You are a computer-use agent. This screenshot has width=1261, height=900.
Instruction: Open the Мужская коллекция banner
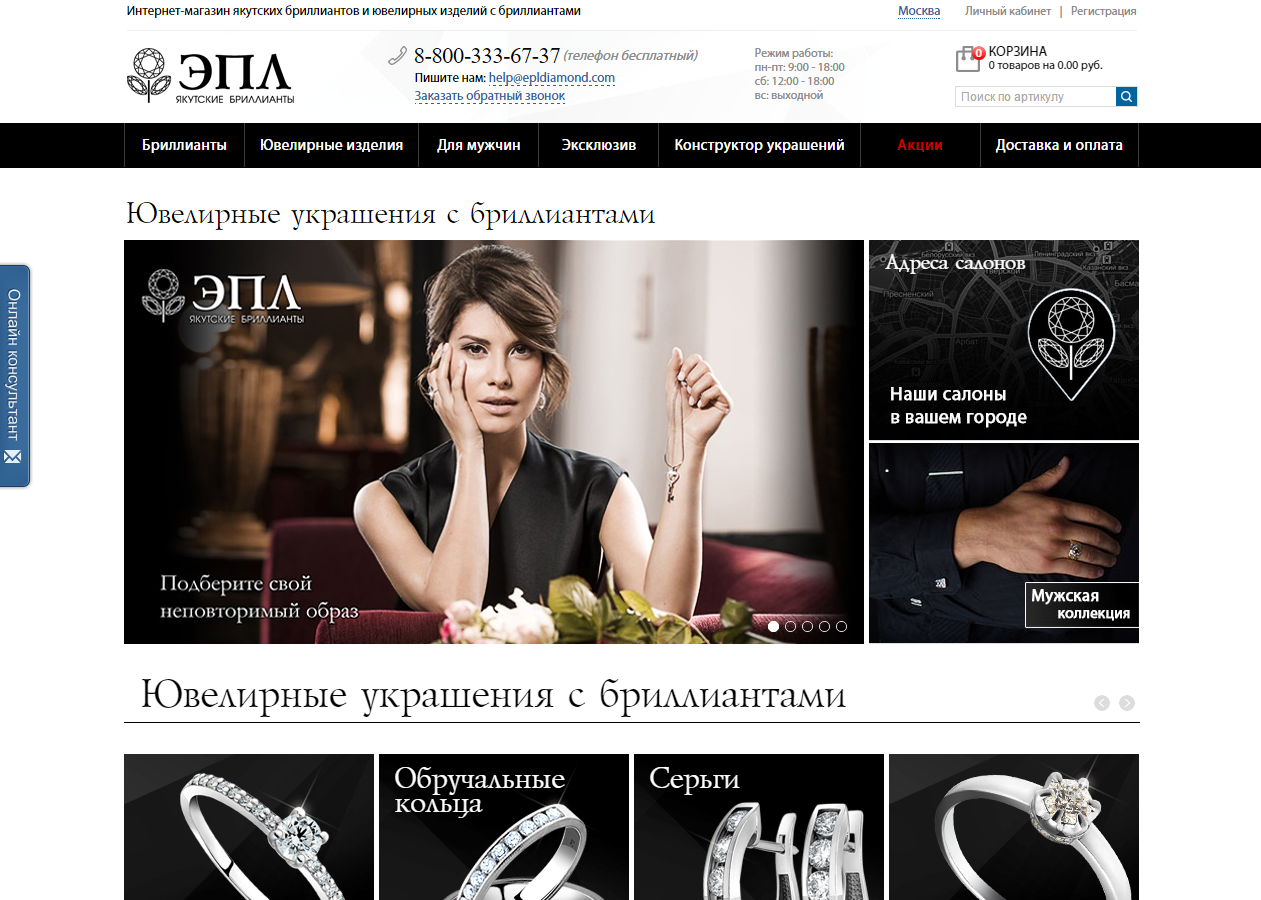(1003, 543)
